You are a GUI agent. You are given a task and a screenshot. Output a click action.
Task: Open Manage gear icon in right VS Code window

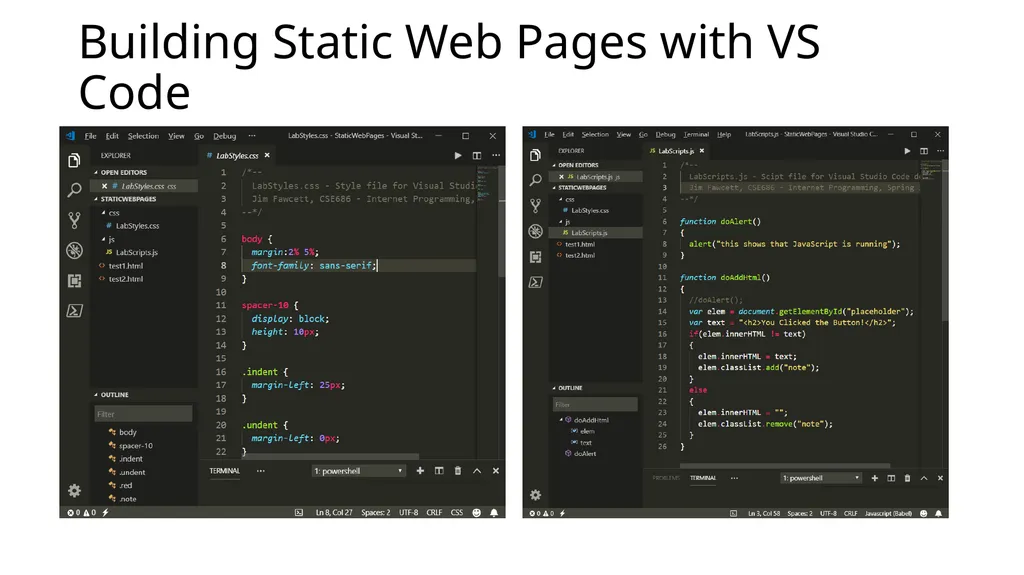(x=536, y=495)
